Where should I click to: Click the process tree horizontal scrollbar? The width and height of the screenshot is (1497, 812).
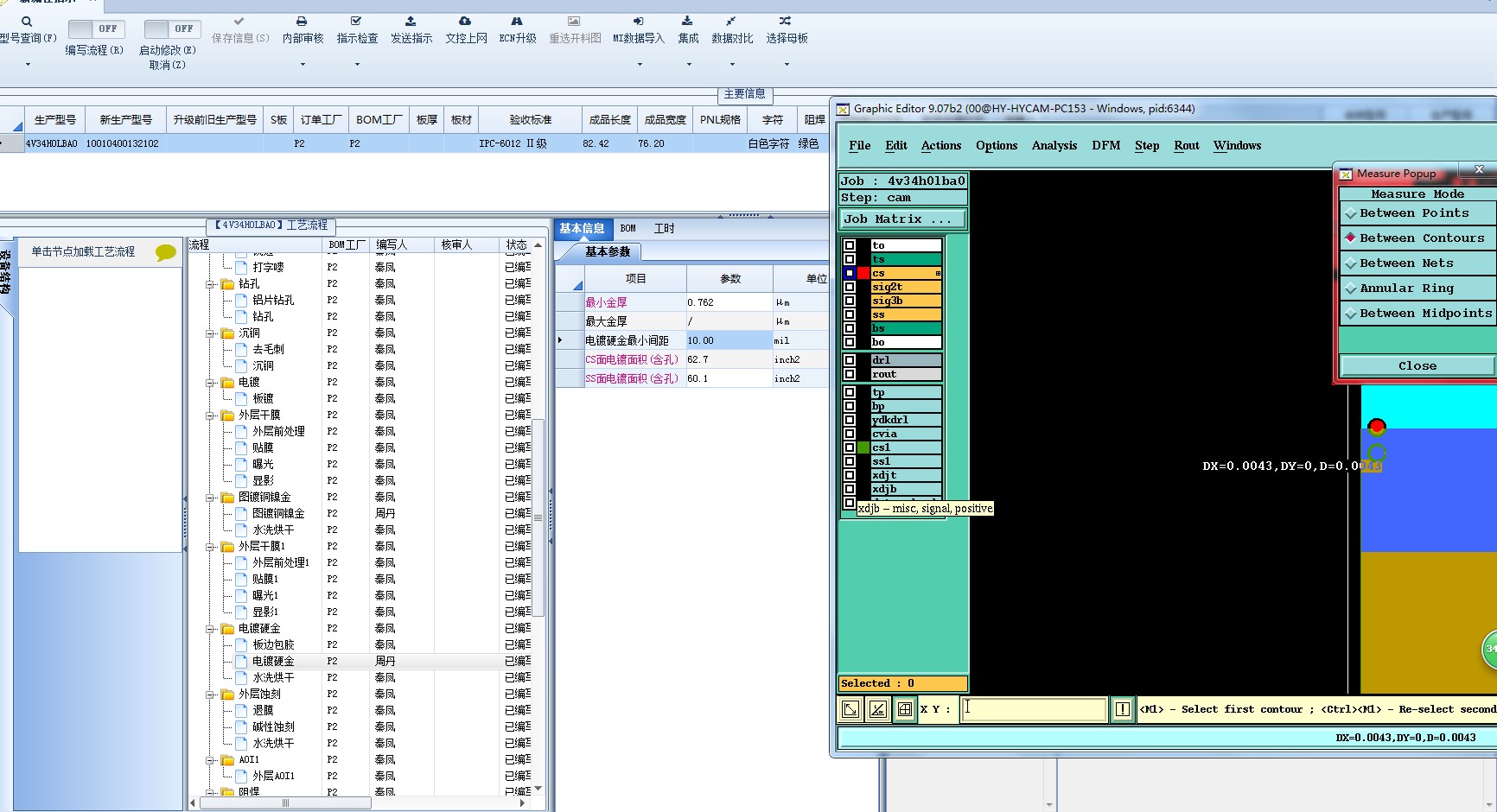[x=285, y=803]
